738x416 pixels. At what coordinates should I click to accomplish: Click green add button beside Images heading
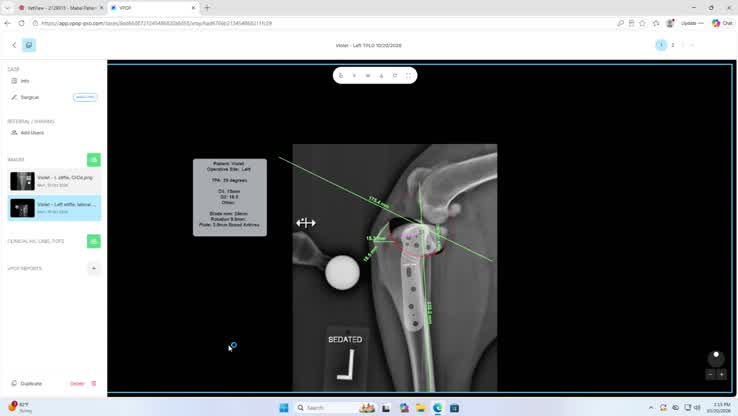pyautogui.click(x=94, y=160)
